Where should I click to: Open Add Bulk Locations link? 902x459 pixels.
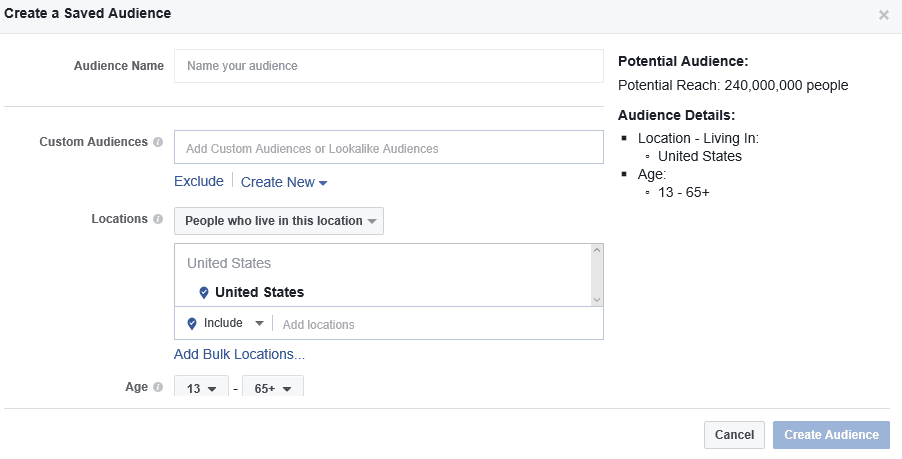point(239,354)
